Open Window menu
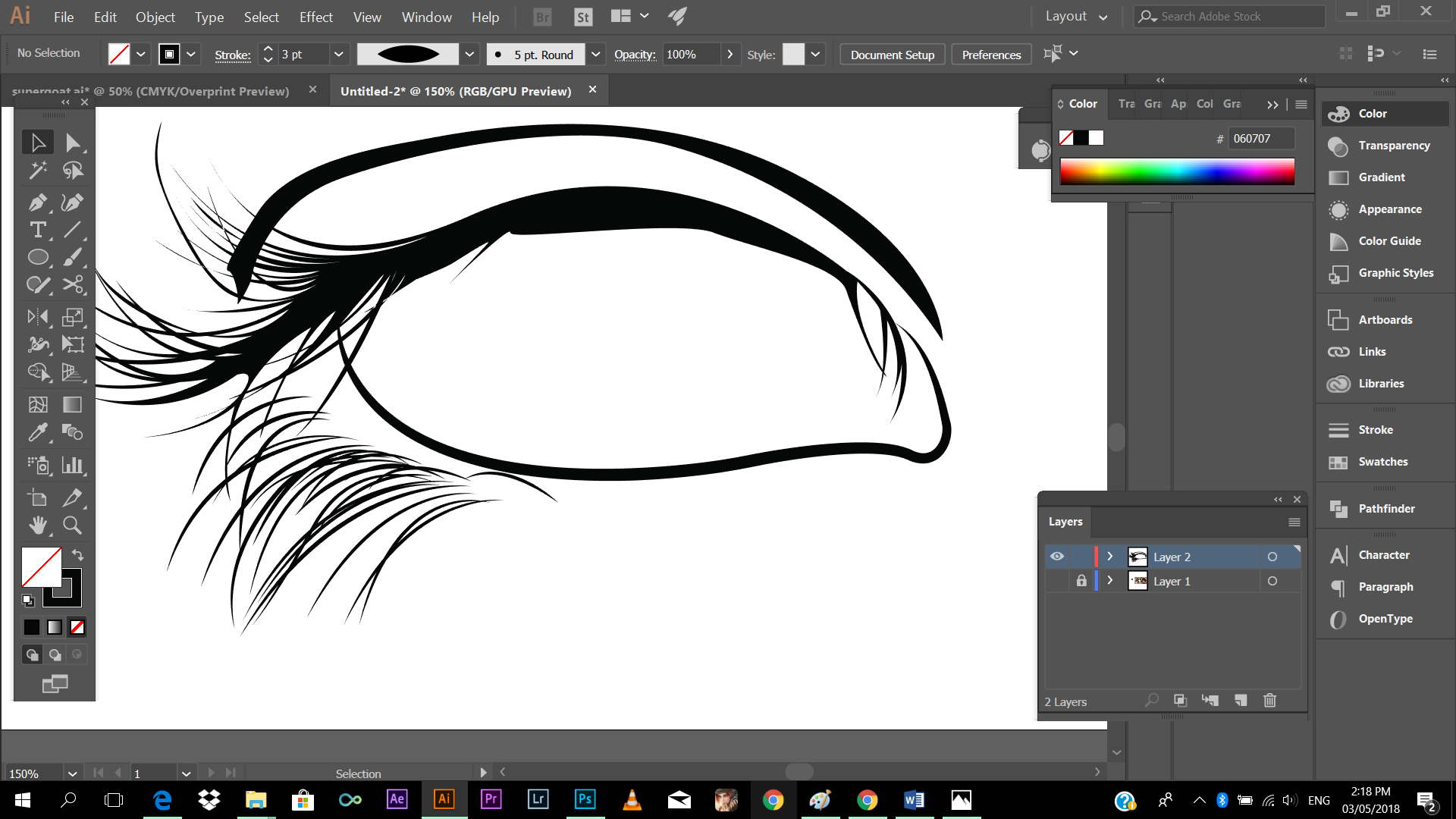This screenshot has width=1456, height=819. [x=426, y=17]
